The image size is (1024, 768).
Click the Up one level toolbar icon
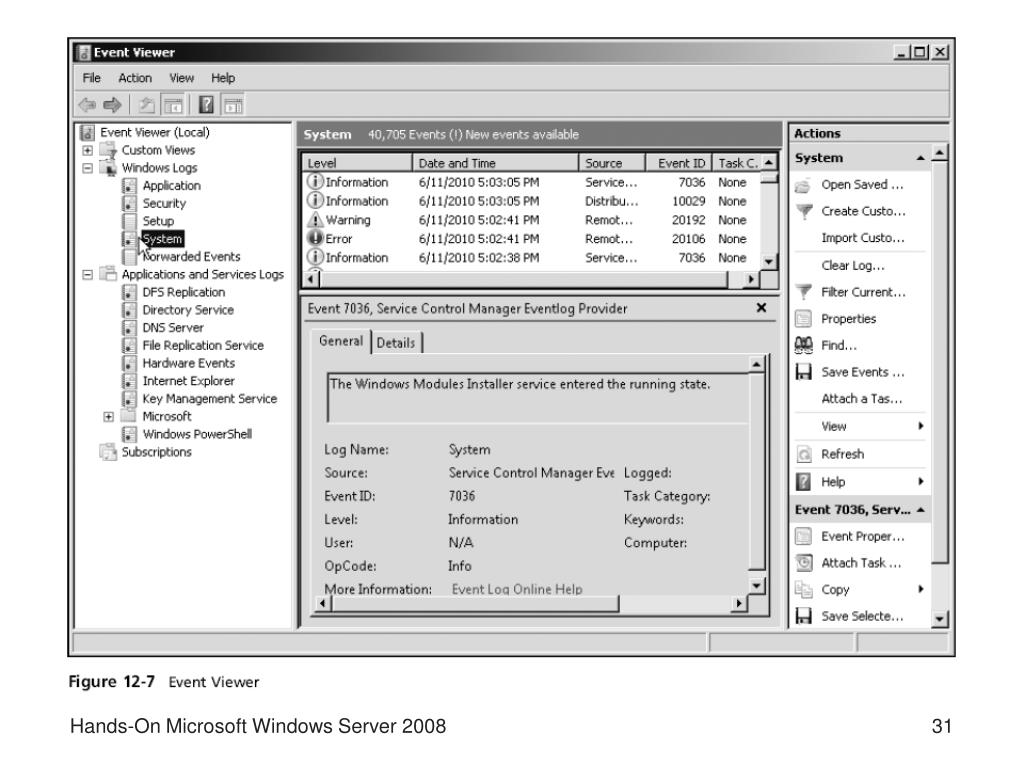click(x=146, y=104)
